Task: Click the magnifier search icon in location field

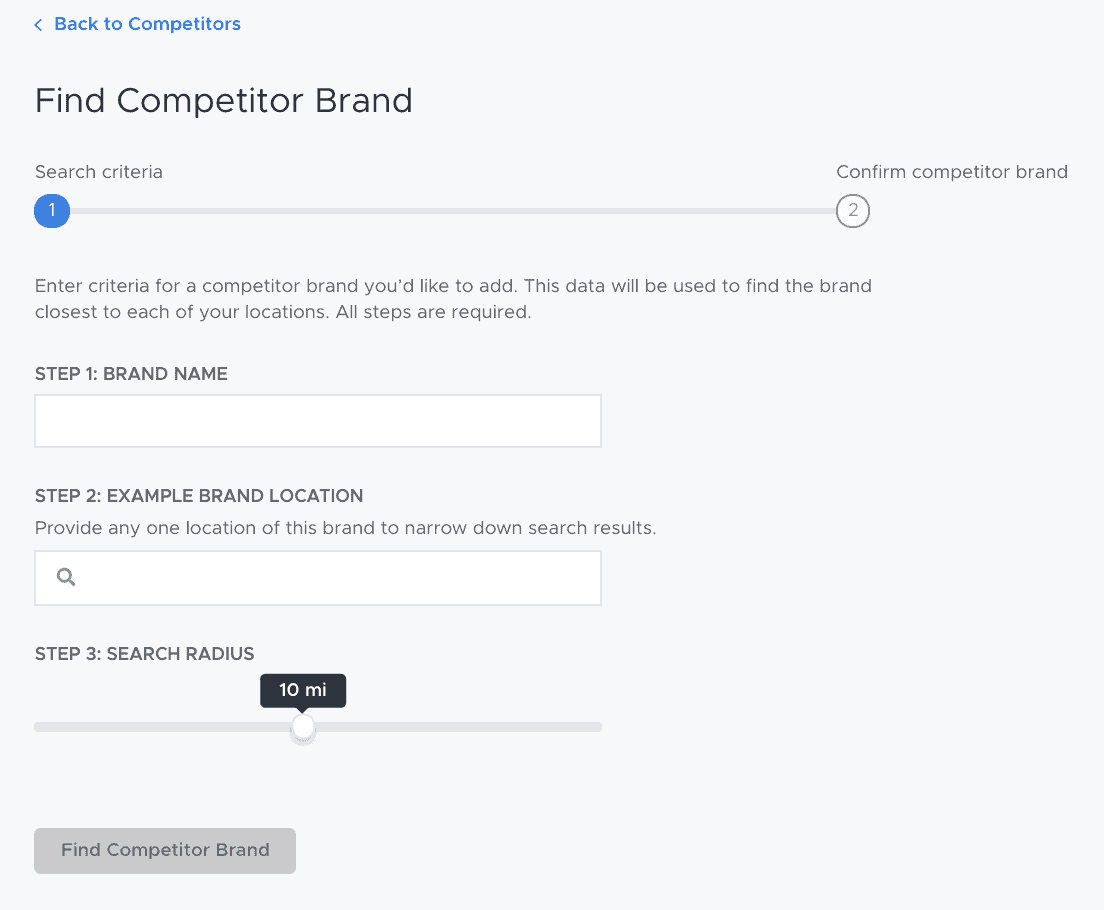Action: pyautogui.click(x=65, y=577)
